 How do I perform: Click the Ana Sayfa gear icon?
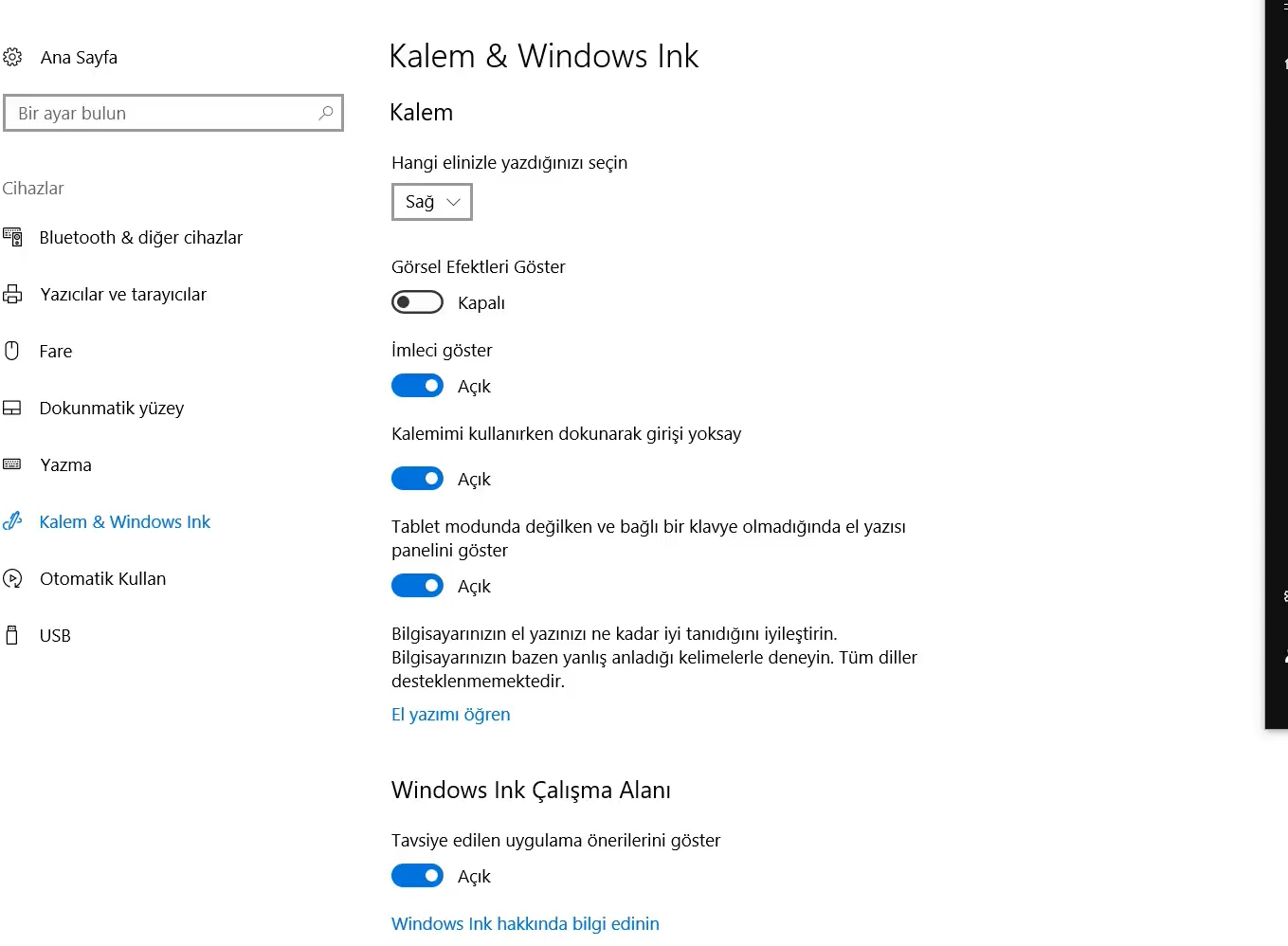(x=12, y=58)
